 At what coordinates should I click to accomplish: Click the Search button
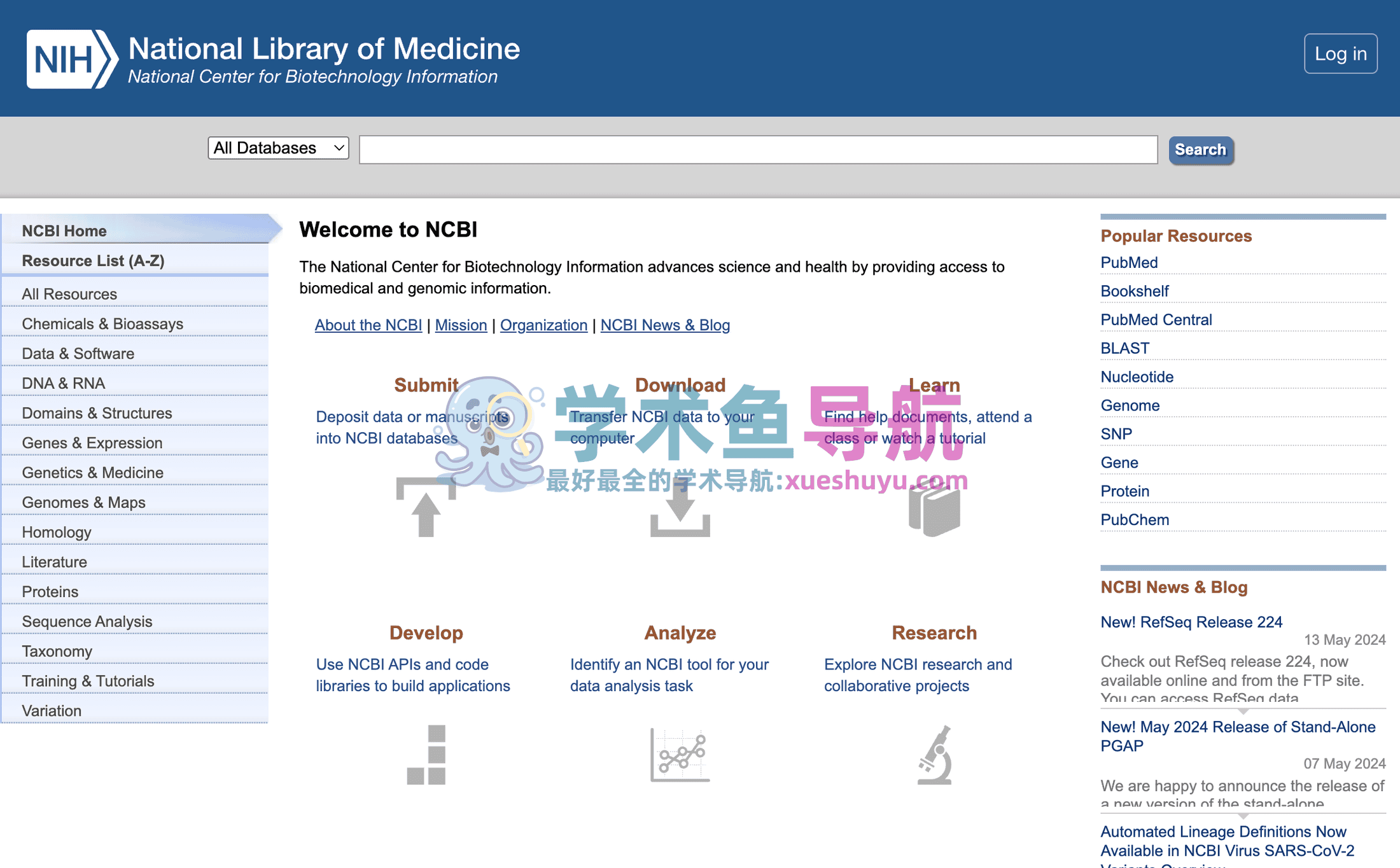point(1200,150)
